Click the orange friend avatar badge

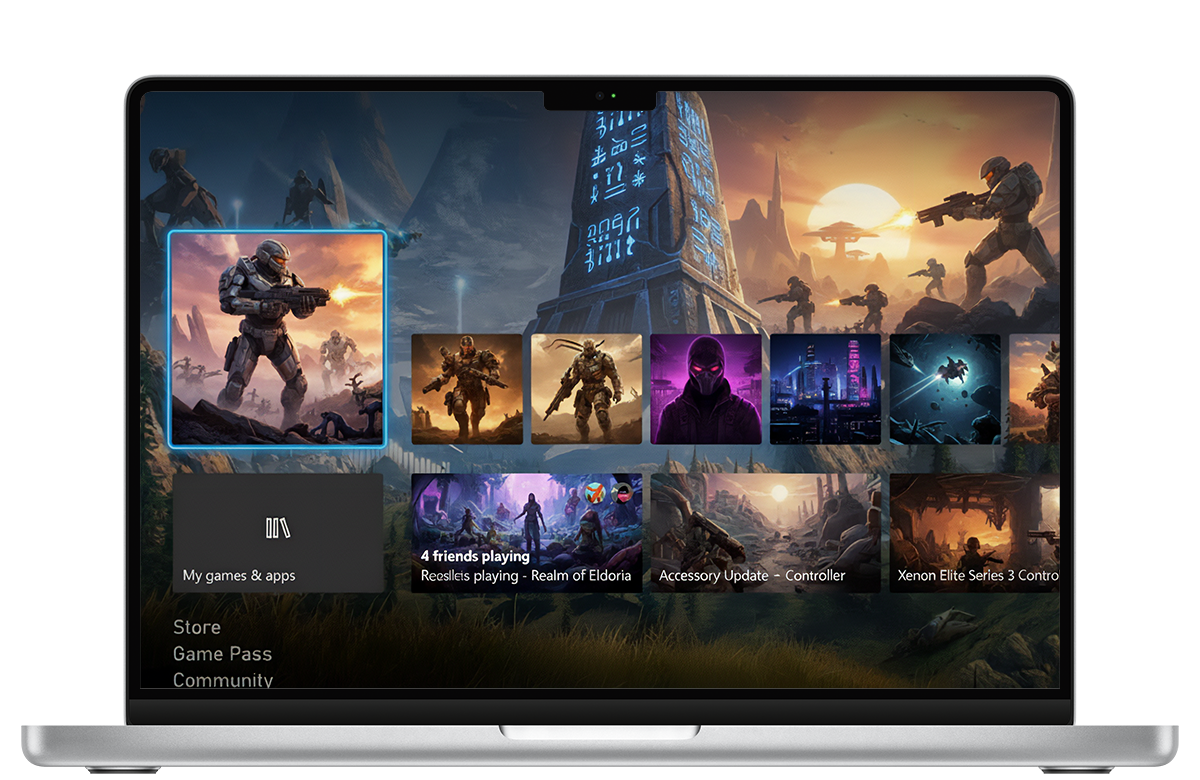coord(594,493)
